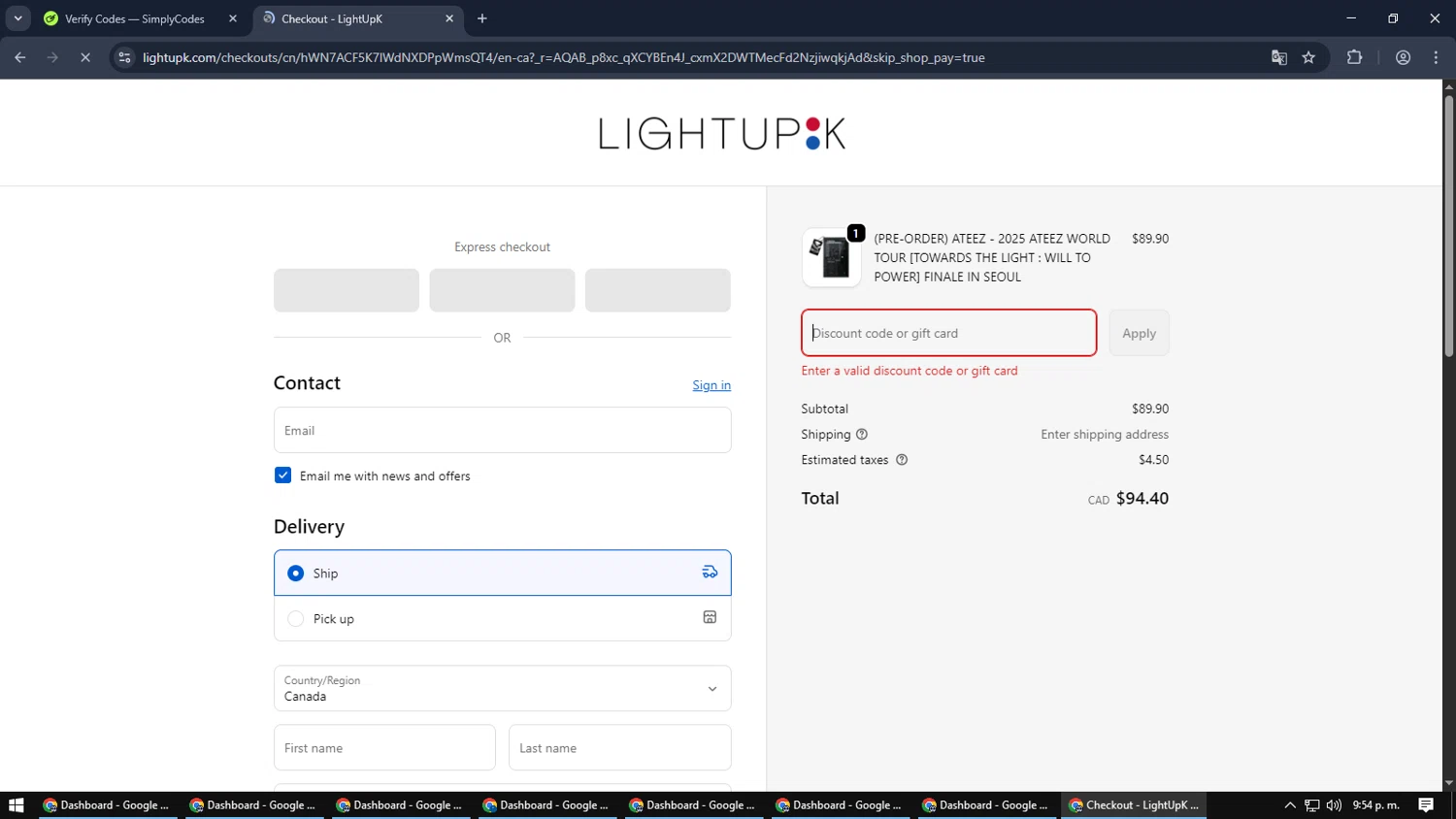Screen dimensions: 1456x819
Task: Close the Checkout LightUpK tab
Action: [449, 18]
